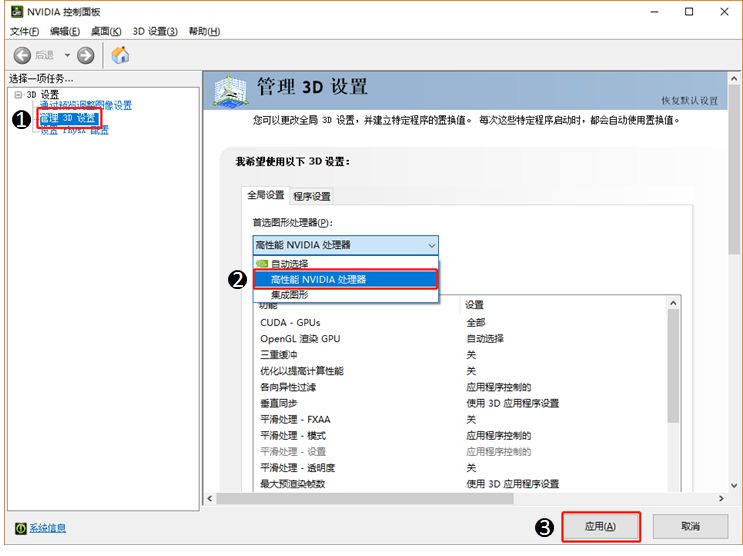Close the NVIDIA control panel window
Viewport: 743px width, 556px height.
(x=724, y=12)
